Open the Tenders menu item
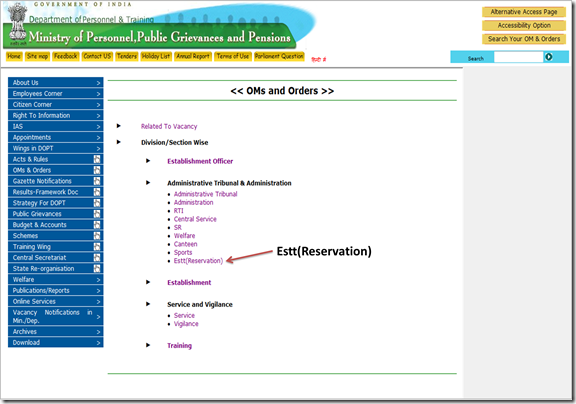The height and width of the screenshot is (404, 576). coord(127,56)
